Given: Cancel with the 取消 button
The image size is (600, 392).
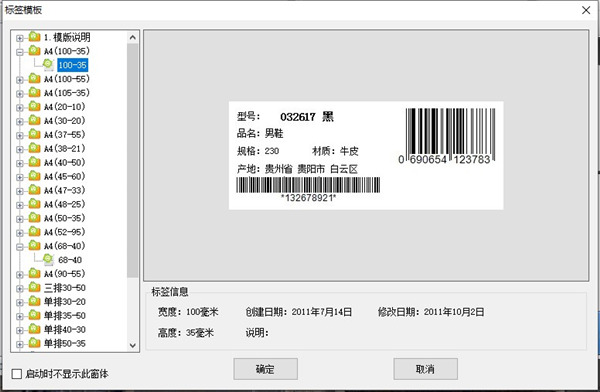Looking at the screenshot, I should click(x=426, y=369).
